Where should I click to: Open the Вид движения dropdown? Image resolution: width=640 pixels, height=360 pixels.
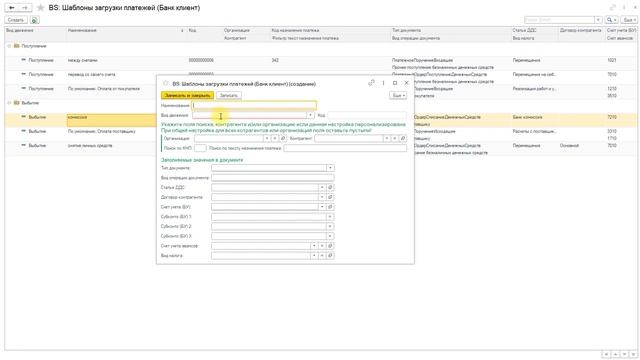click(310, 116)
